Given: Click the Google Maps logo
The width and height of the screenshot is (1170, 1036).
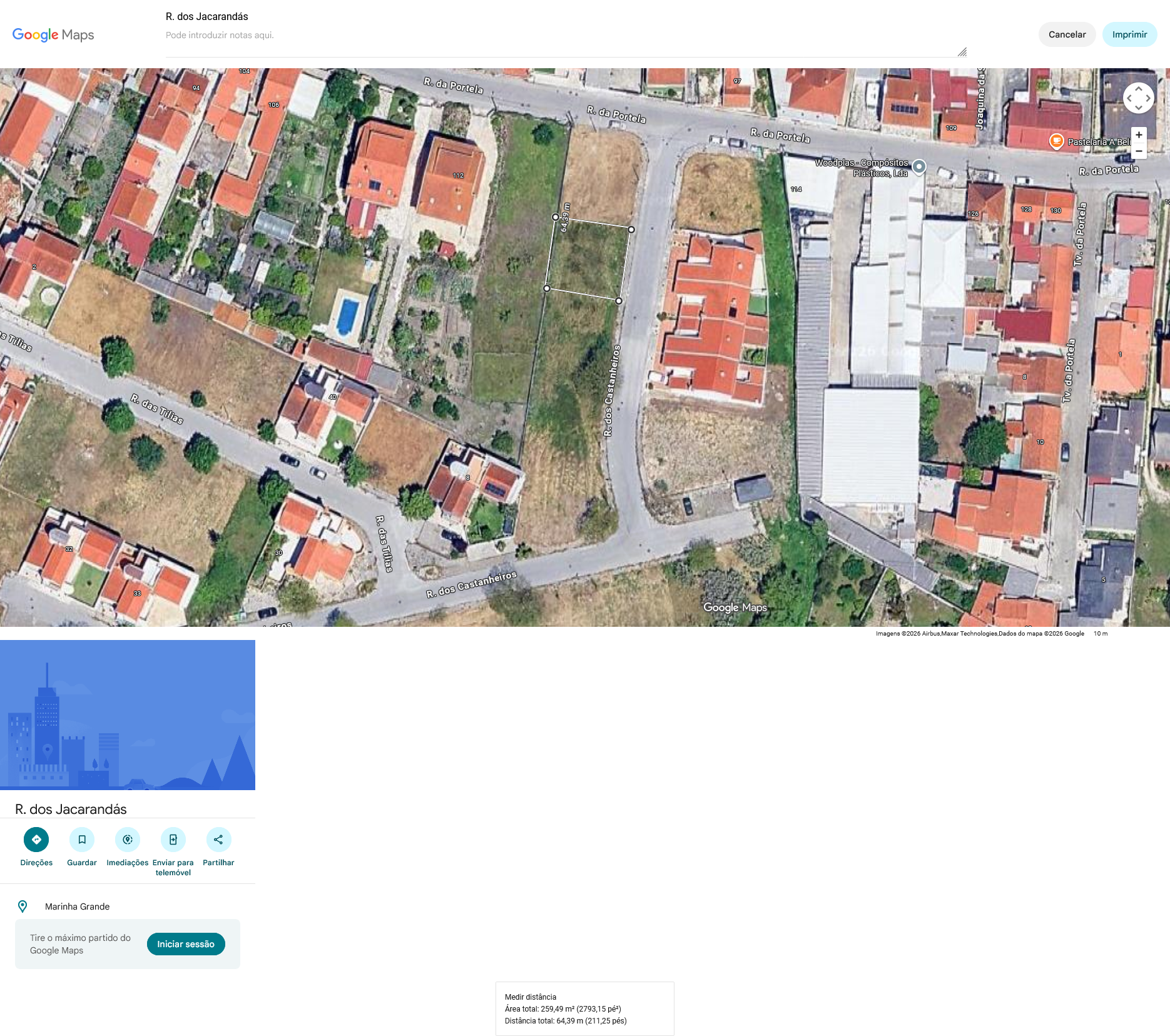Looking at the screenshot, I should tap(53, 35).
